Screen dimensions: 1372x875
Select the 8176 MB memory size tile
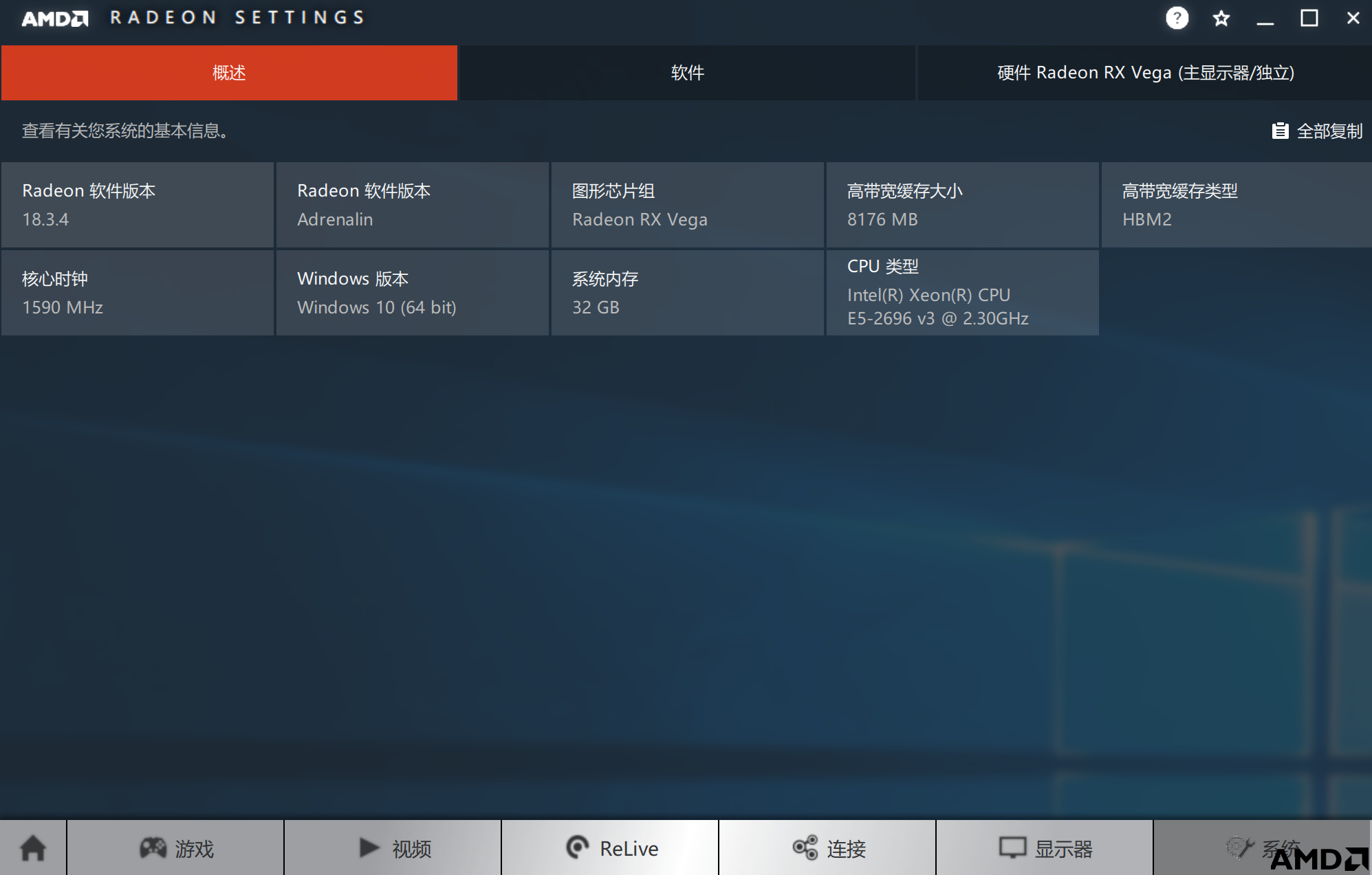963,205
